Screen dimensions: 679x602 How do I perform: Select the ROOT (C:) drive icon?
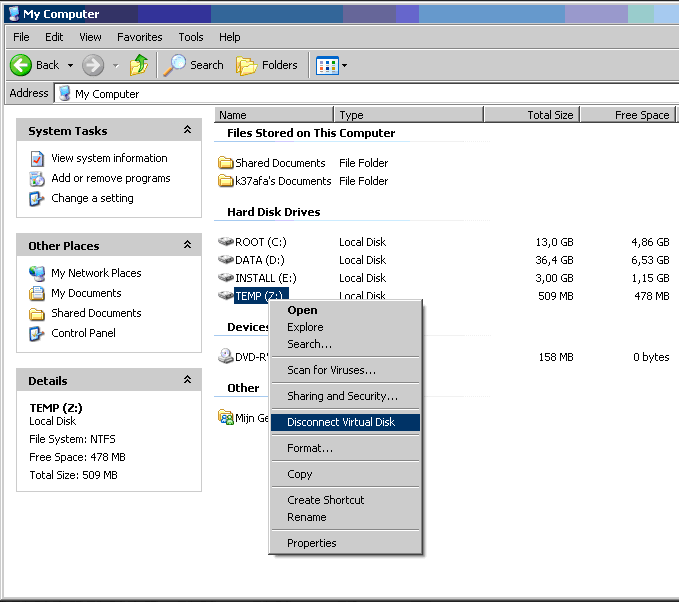pos(226,241)
